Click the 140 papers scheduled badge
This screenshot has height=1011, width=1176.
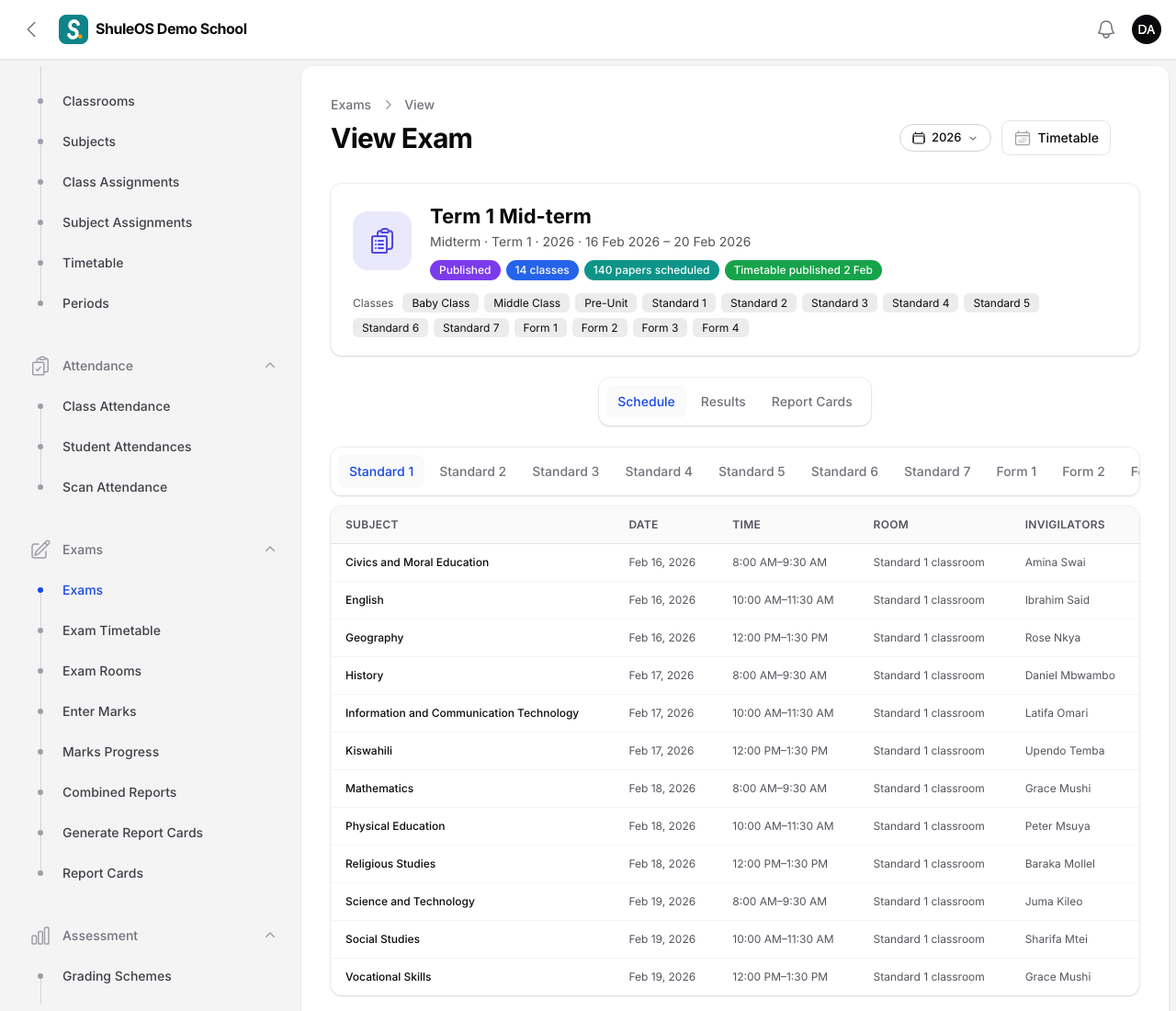click(x=651, y=270)
